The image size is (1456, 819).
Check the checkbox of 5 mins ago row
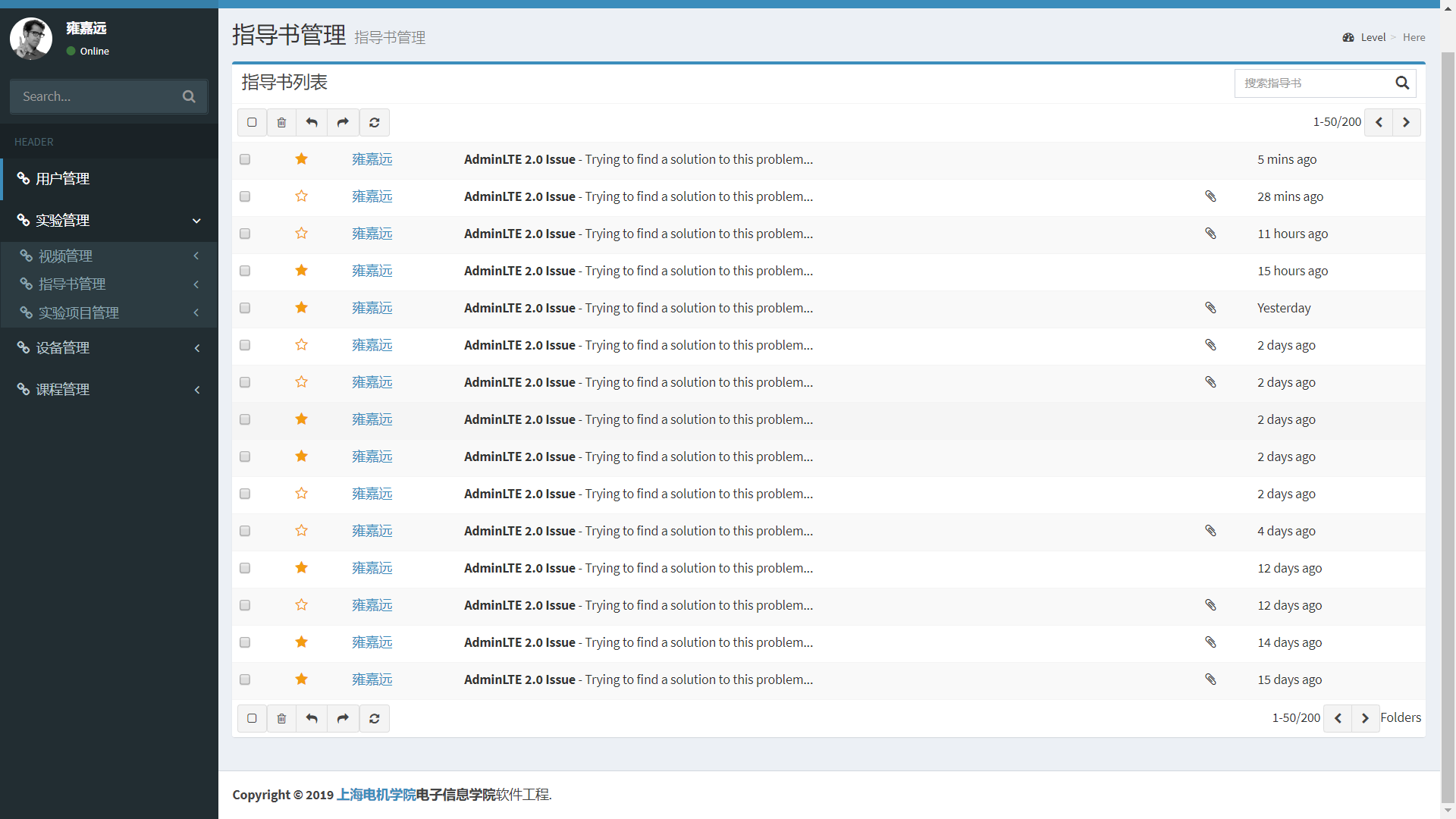click(x=245, y=159)
